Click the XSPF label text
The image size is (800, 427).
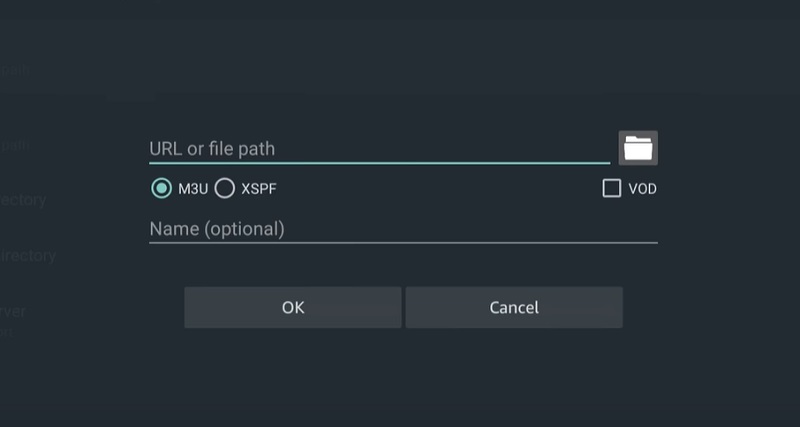pyautogui.click(x=259, y=189)
